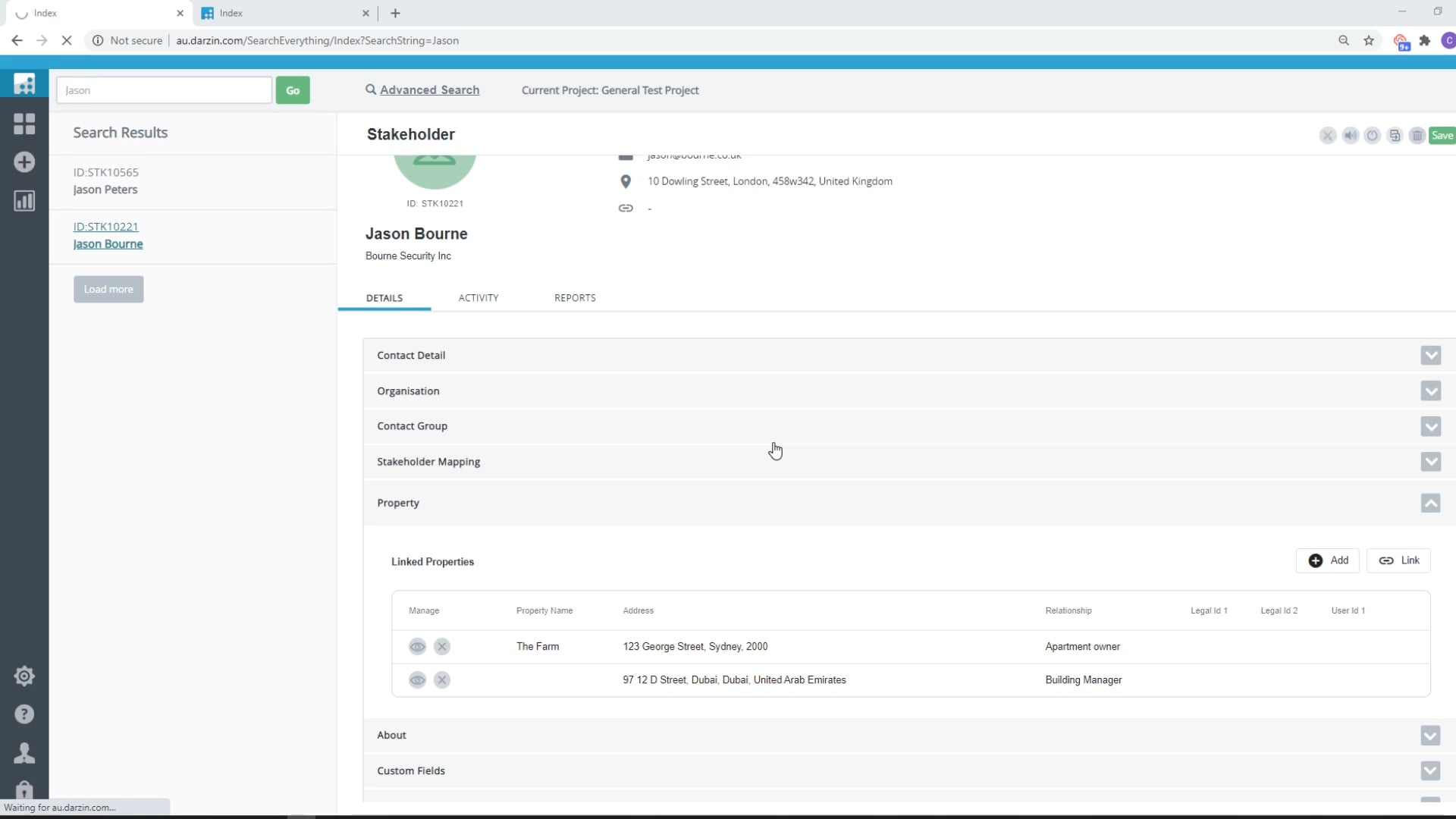Open the dashboard grid icon in sidebar
The width and height of the screenshot is (1456, 819).
pos(24,124)
